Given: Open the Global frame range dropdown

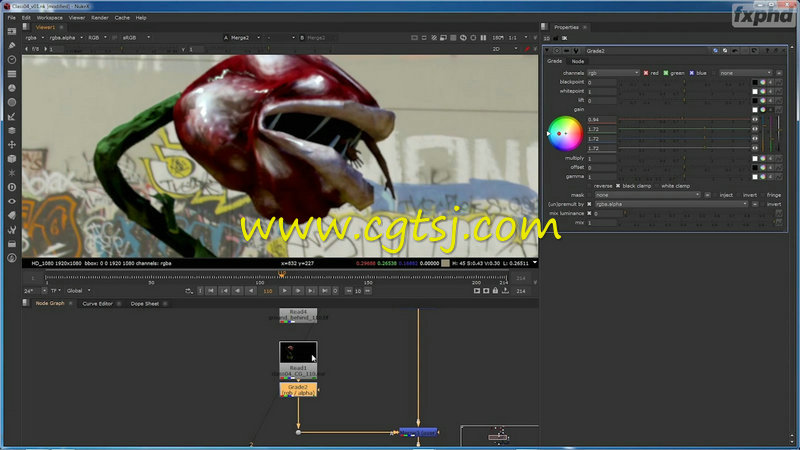Looking at the screenshot, I should 78,291.
